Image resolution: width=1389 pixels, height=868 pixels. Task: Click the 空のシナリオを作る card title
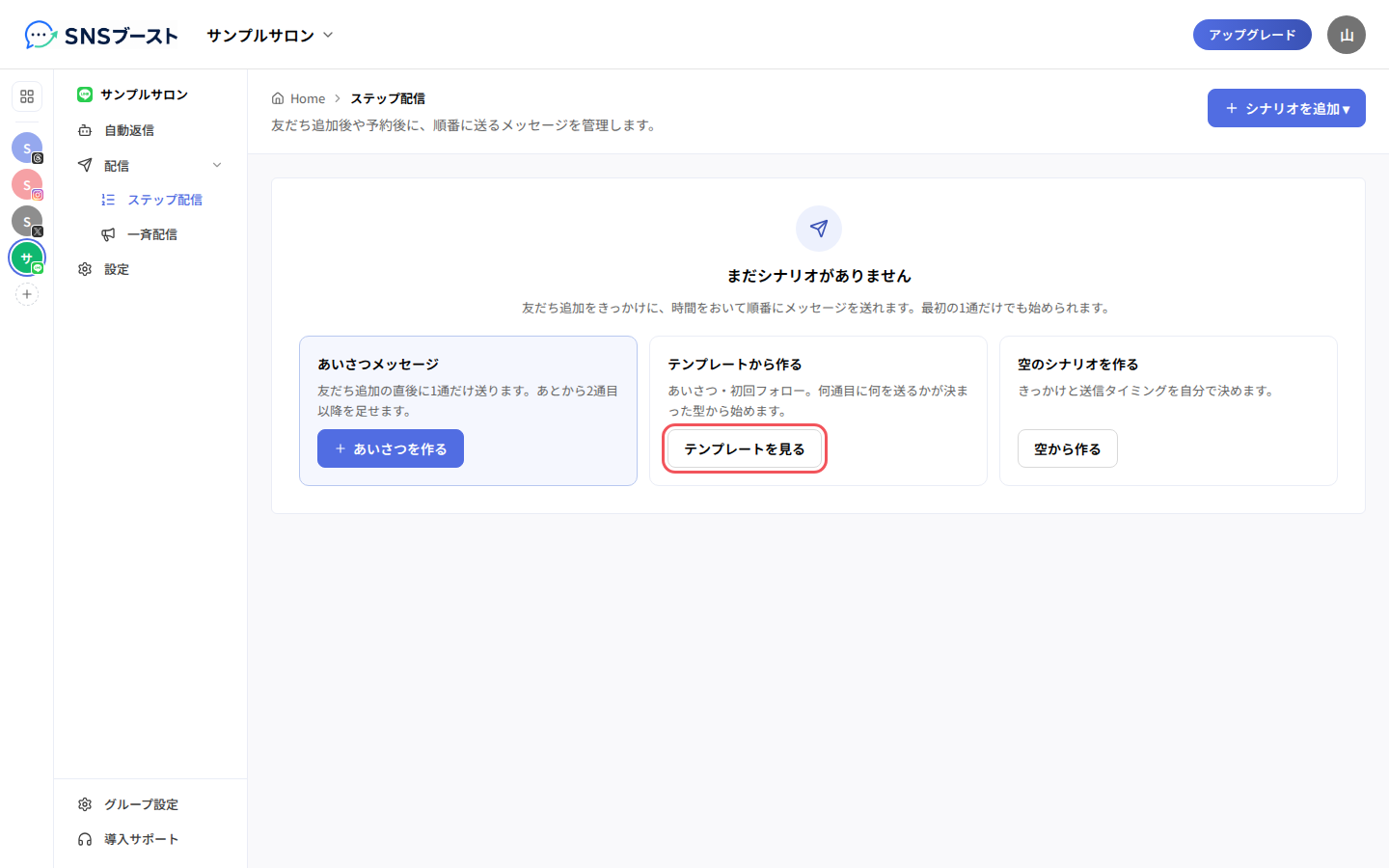click(x=1078, y=365)
